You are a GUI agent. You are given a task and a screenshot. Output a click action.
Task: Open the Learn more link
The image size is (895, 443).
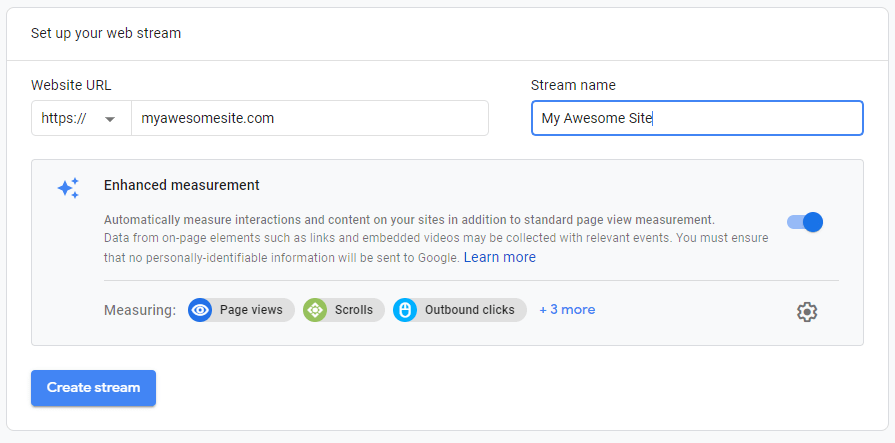tap(499, 257)
